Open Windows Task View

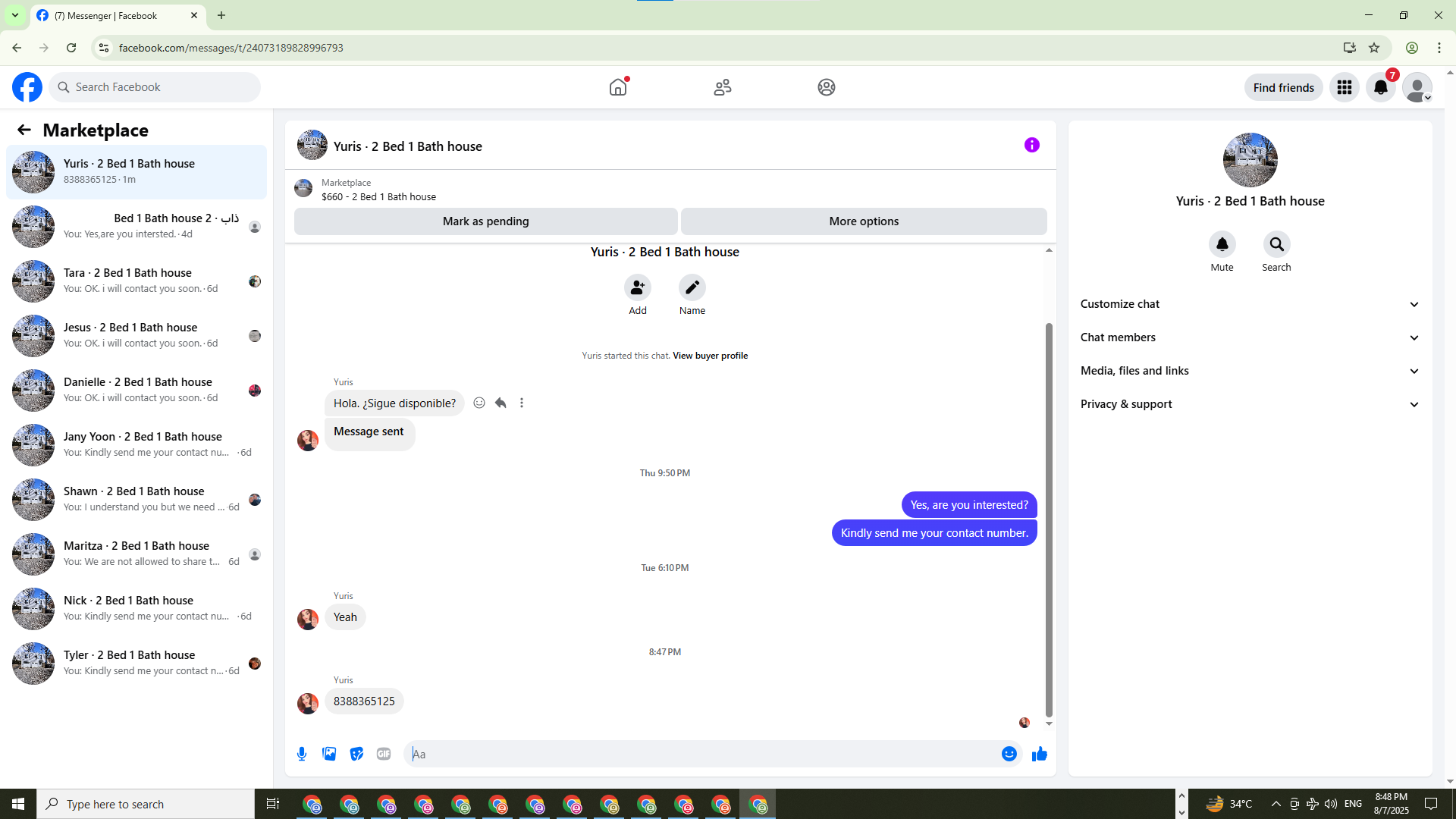[273, 804]
